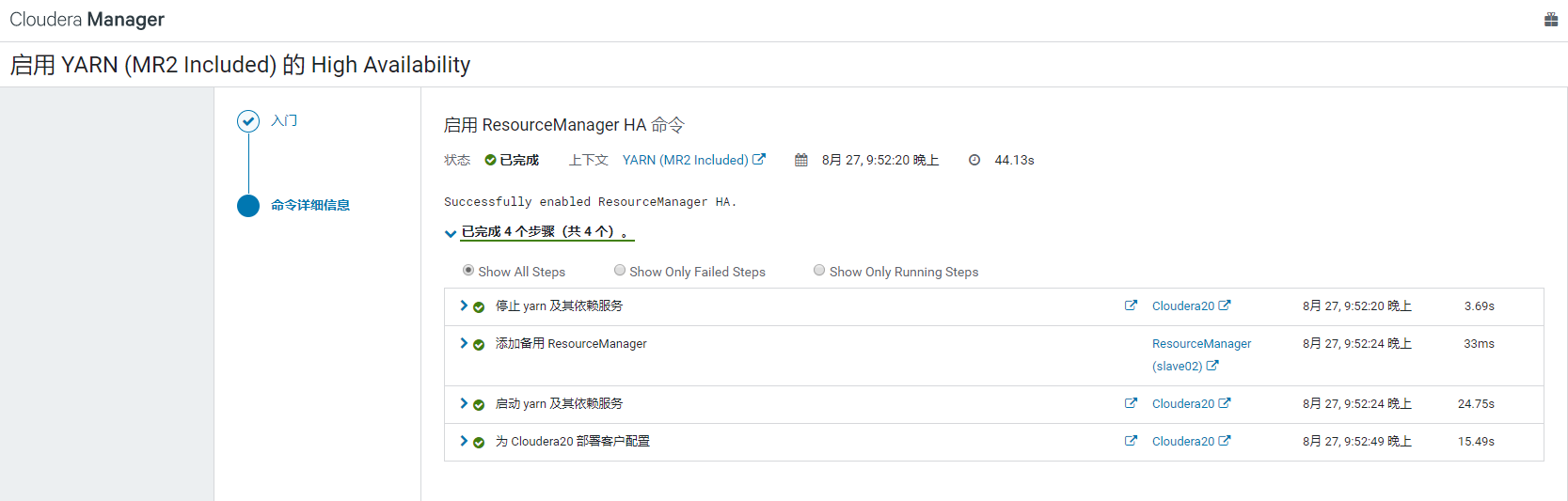Click green check for 停止 yarn step

pos(479,307)
